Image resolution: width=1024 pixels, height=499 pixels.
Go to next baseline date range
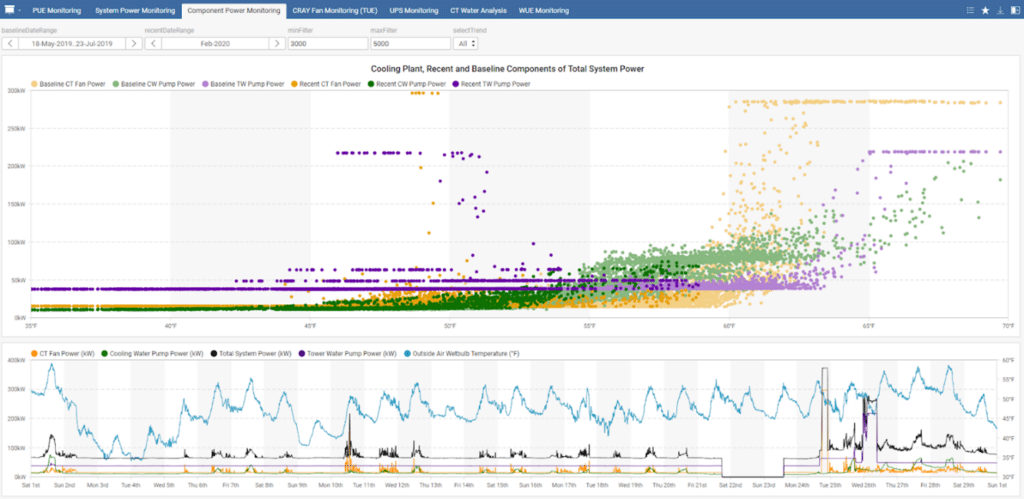pyautogui.click(x=133, y=43)
